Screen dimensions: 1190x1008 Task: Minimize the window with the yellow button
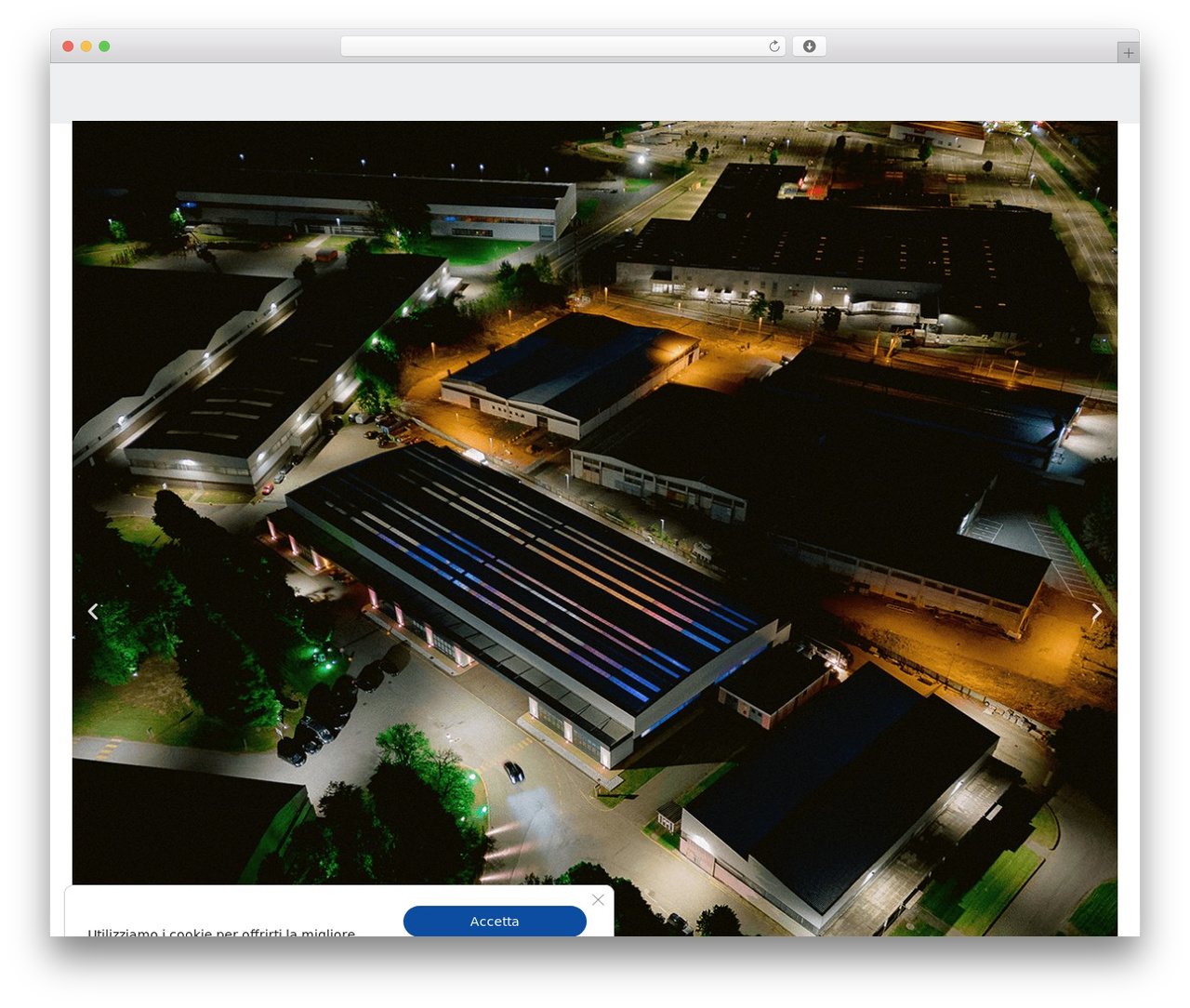pyautogui.click(x=86, y=46)
